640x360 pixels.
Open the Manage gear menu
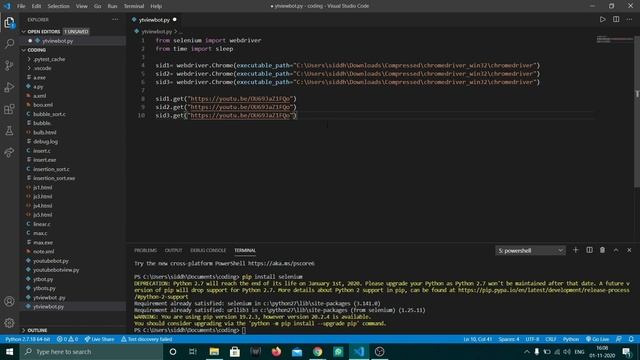click(9, 323)
